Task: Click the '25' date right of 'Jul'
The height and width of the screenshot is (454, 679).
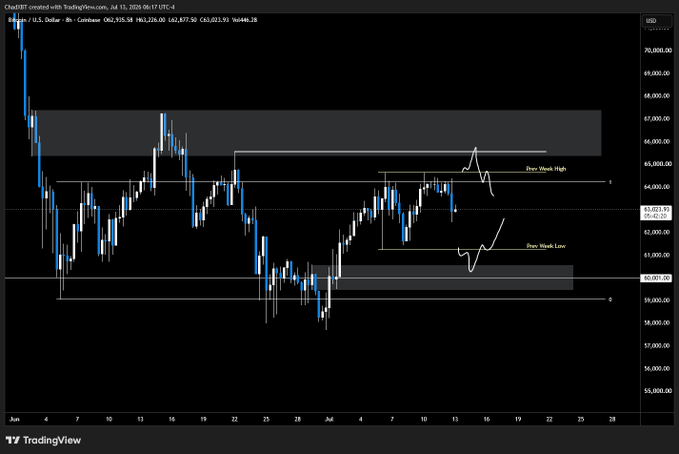Action: (581, 419)
